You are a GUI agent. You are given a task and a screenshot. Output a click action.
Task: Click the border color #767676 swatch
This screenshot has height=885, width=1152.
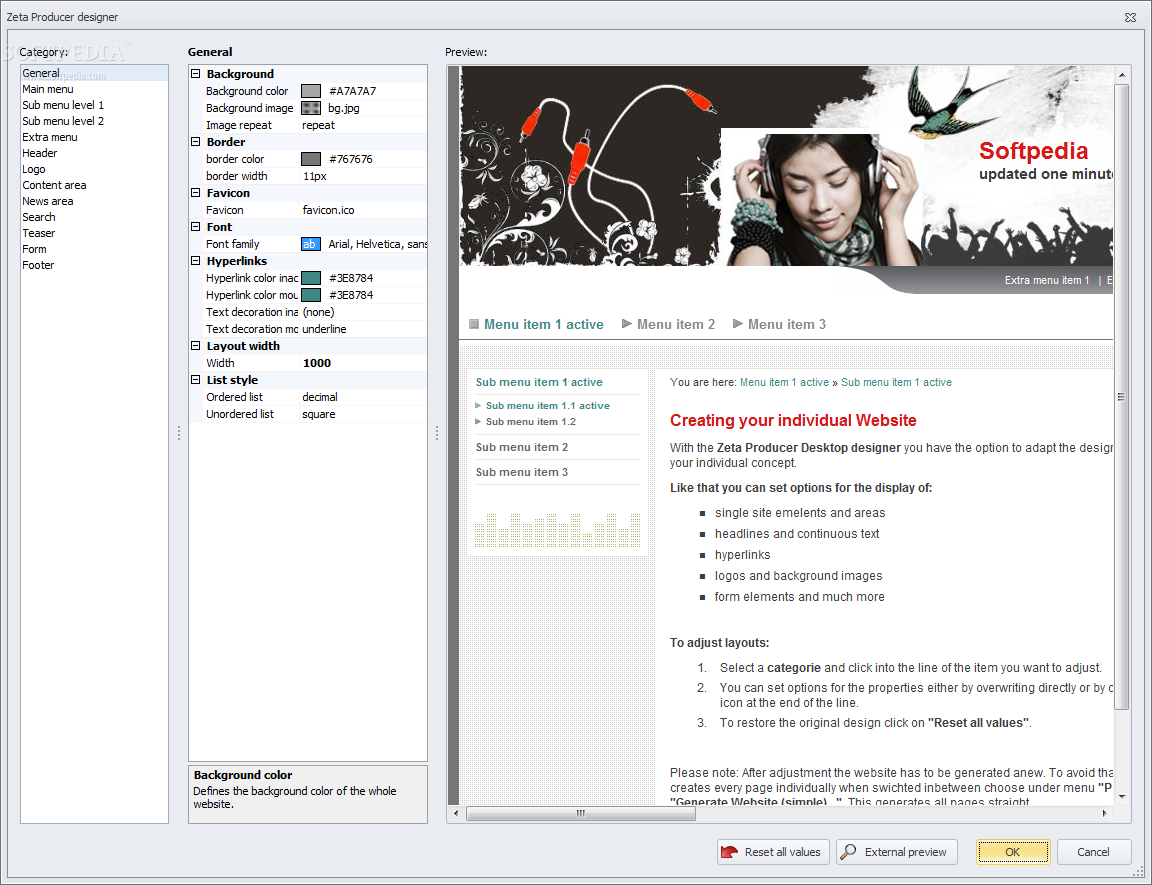click(311, 159)
